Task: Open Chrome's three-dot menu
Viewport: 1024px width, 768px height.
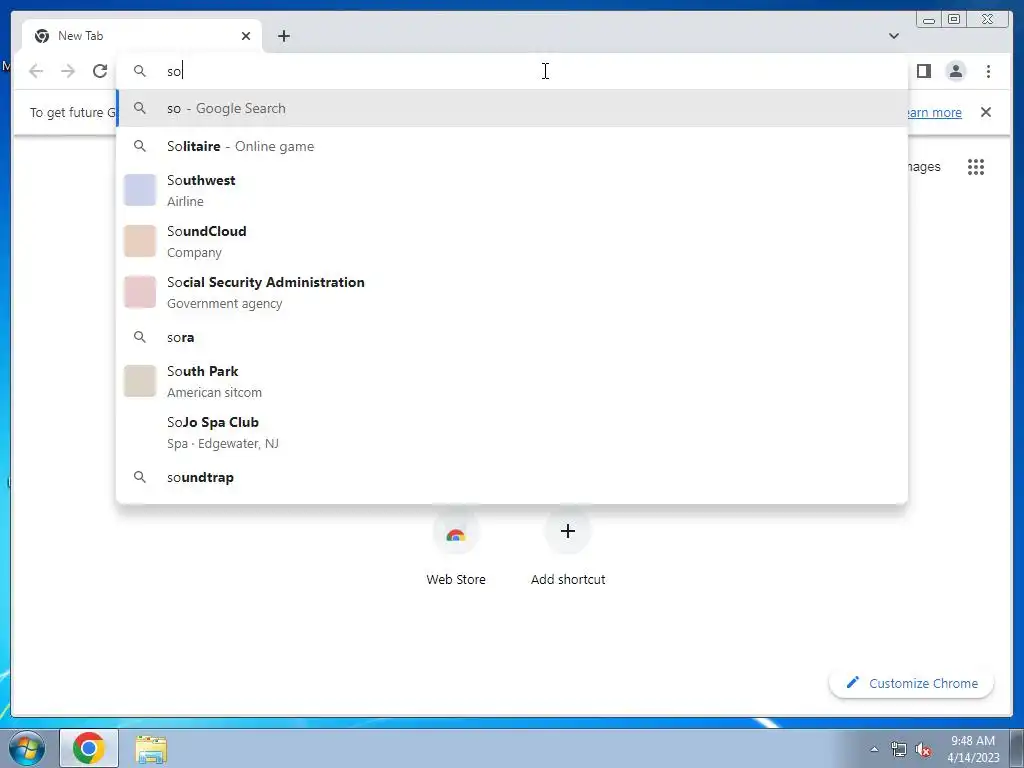Action: click(x=988, y=71)
